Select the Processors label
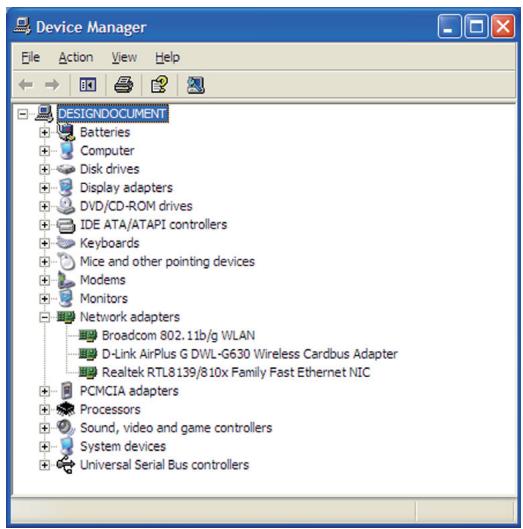The width and height of the screenshot is (523, 529). tap(110, 410)
